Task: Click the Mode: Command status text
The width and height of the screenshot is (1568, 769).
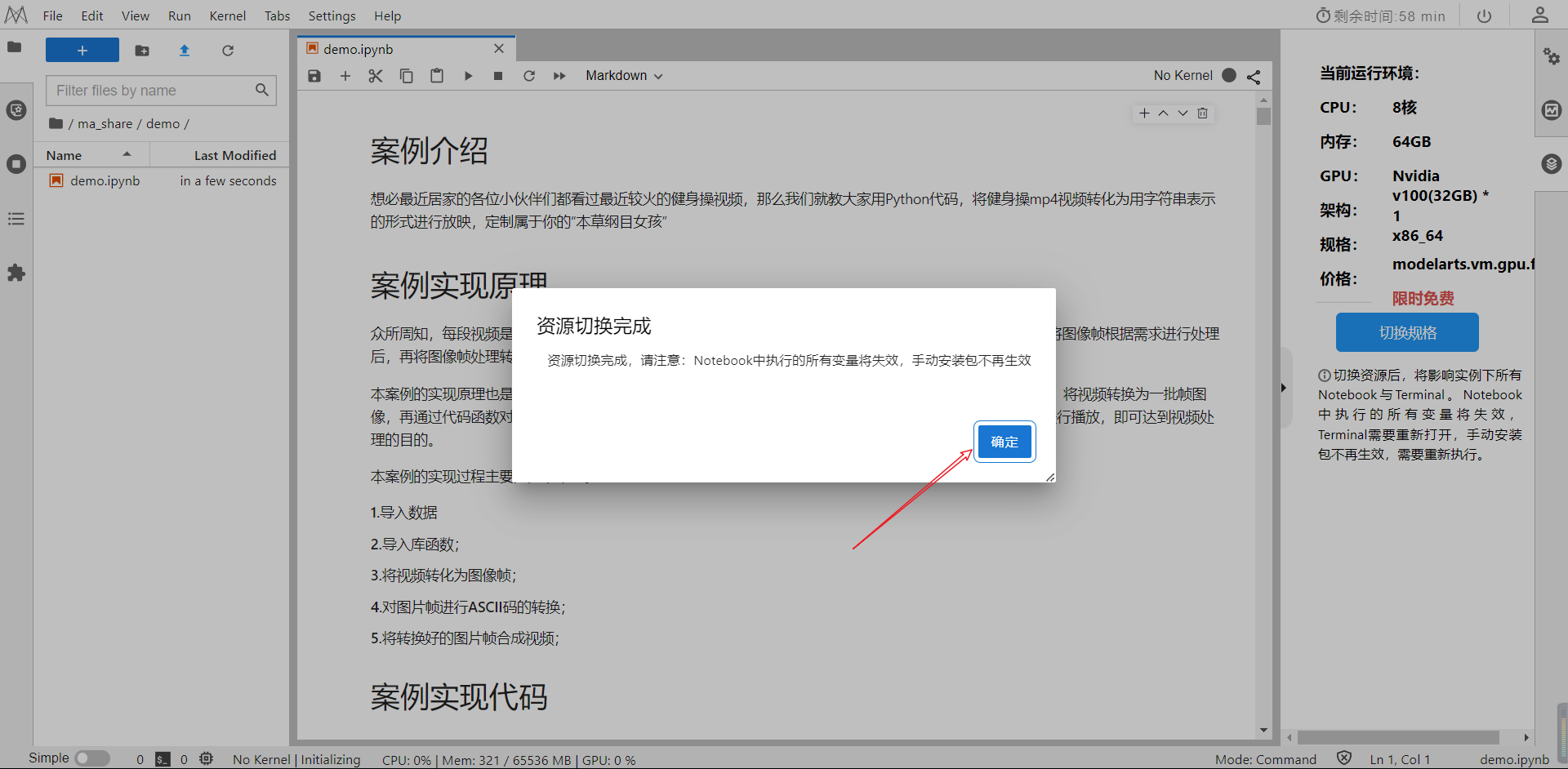Action: click(x=1266, y=760)
